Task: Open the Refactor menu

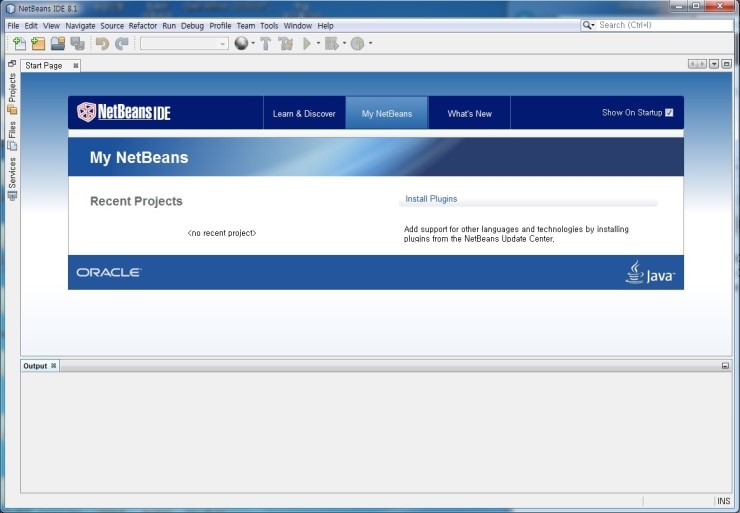Action: pyautogui.click(x=142, y=25)
